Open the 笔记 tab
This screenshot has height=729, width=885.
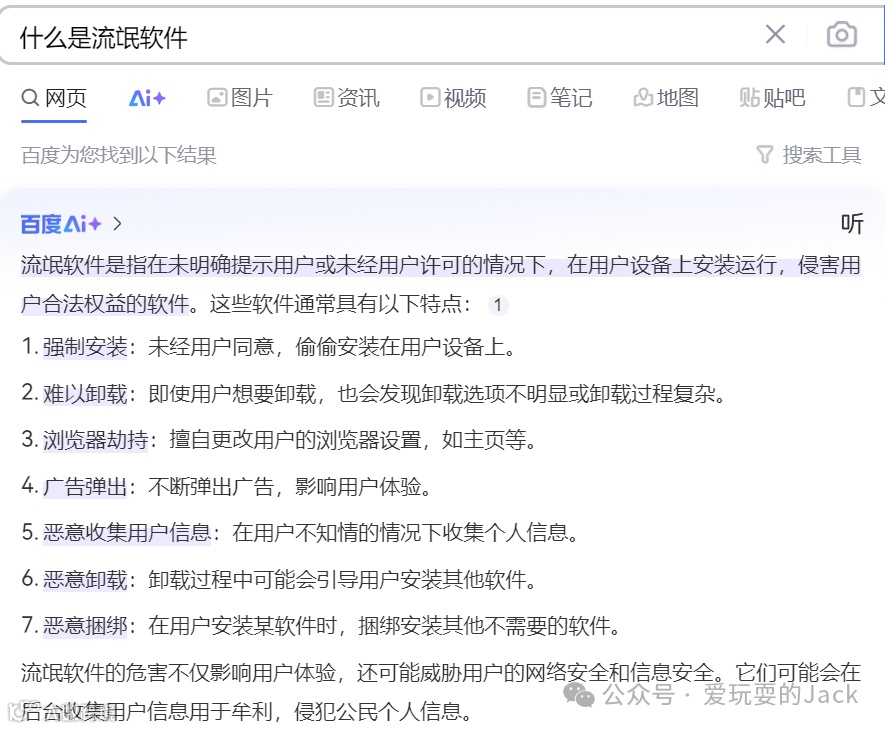click(560, 98)
